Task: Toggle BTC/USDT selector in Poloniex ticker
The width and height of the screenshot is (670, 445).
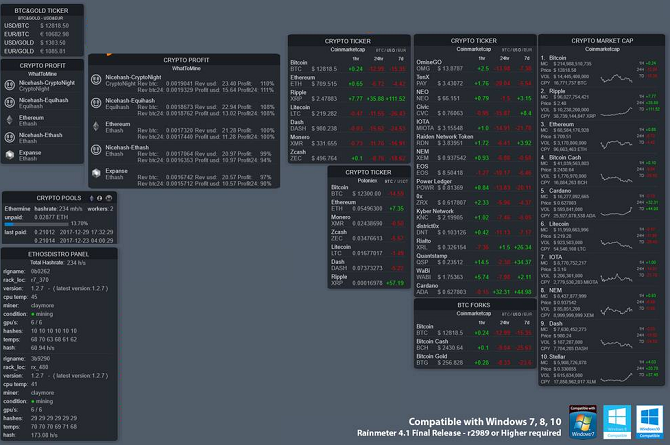Action: pyautogui.click(x=396, y=181)
